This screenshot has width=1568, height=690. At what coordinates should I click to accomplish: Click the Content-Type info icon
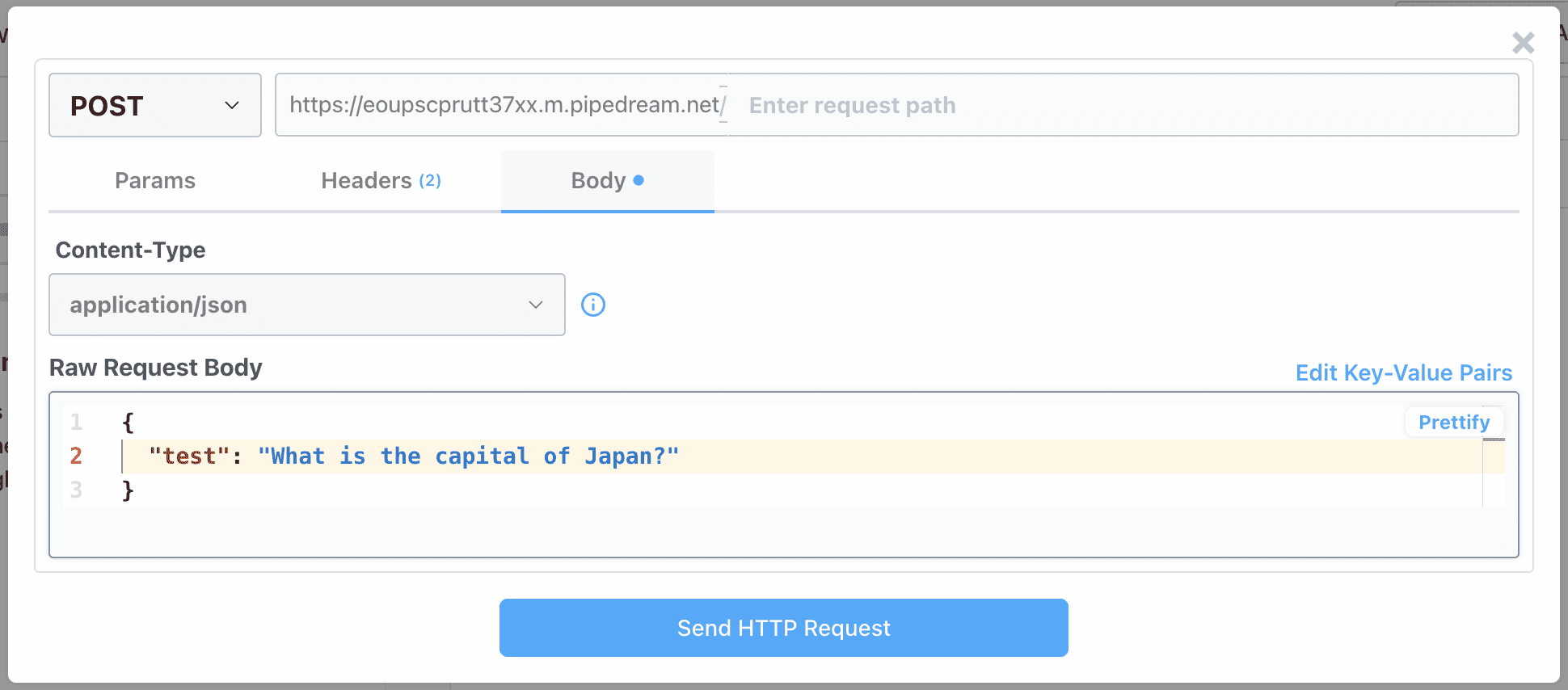point(592,305)
